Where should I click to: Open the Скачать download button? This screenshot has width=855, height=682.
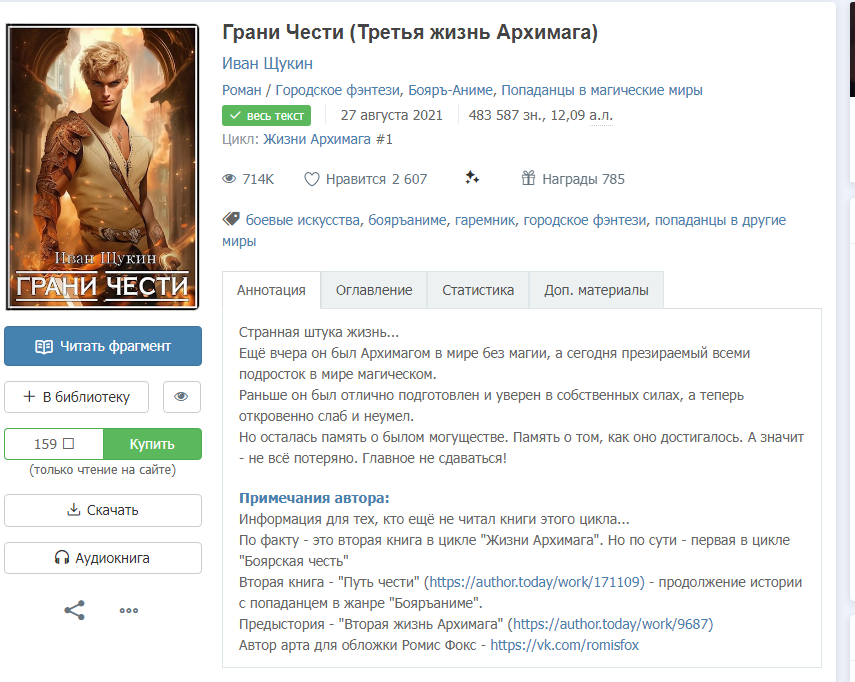click(103, 510)
